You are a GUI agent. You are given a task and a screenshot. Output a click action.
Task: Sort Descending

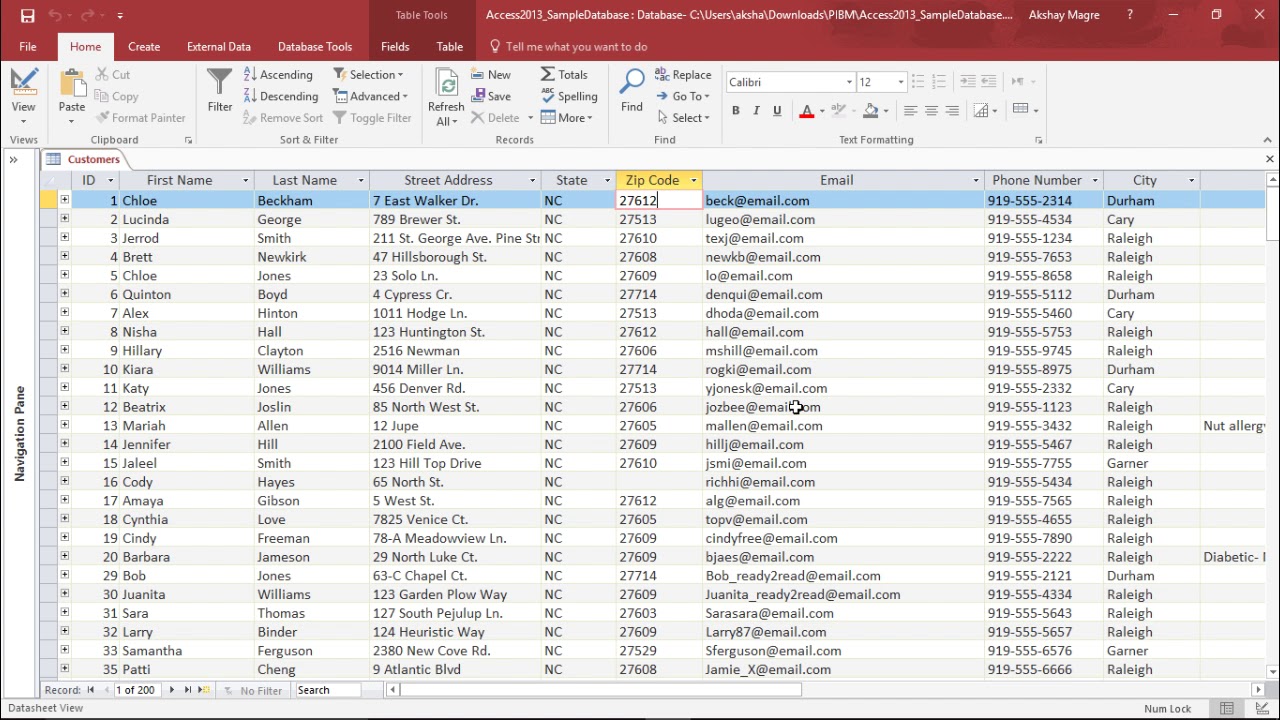pos(281,97)
